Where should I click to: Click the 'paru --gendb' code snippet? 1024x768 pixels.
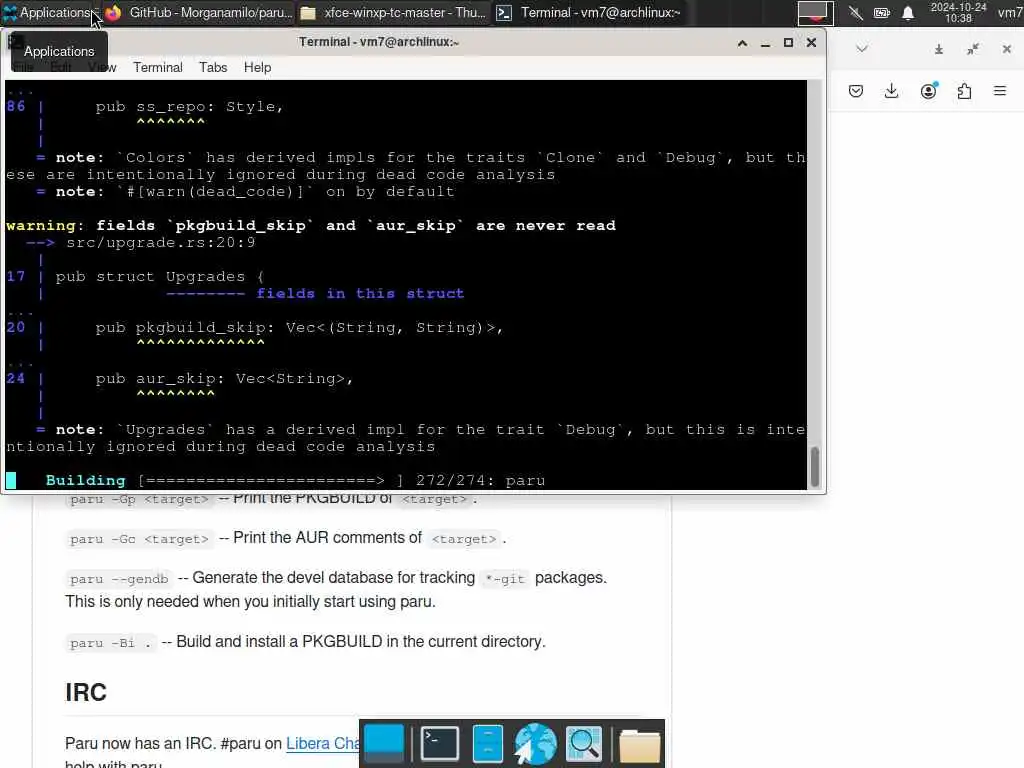tap(120, 579)
